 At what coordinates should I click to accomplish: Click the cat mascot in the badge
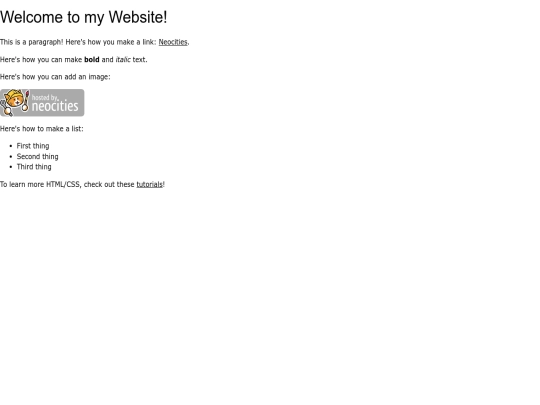pos(15,102)
